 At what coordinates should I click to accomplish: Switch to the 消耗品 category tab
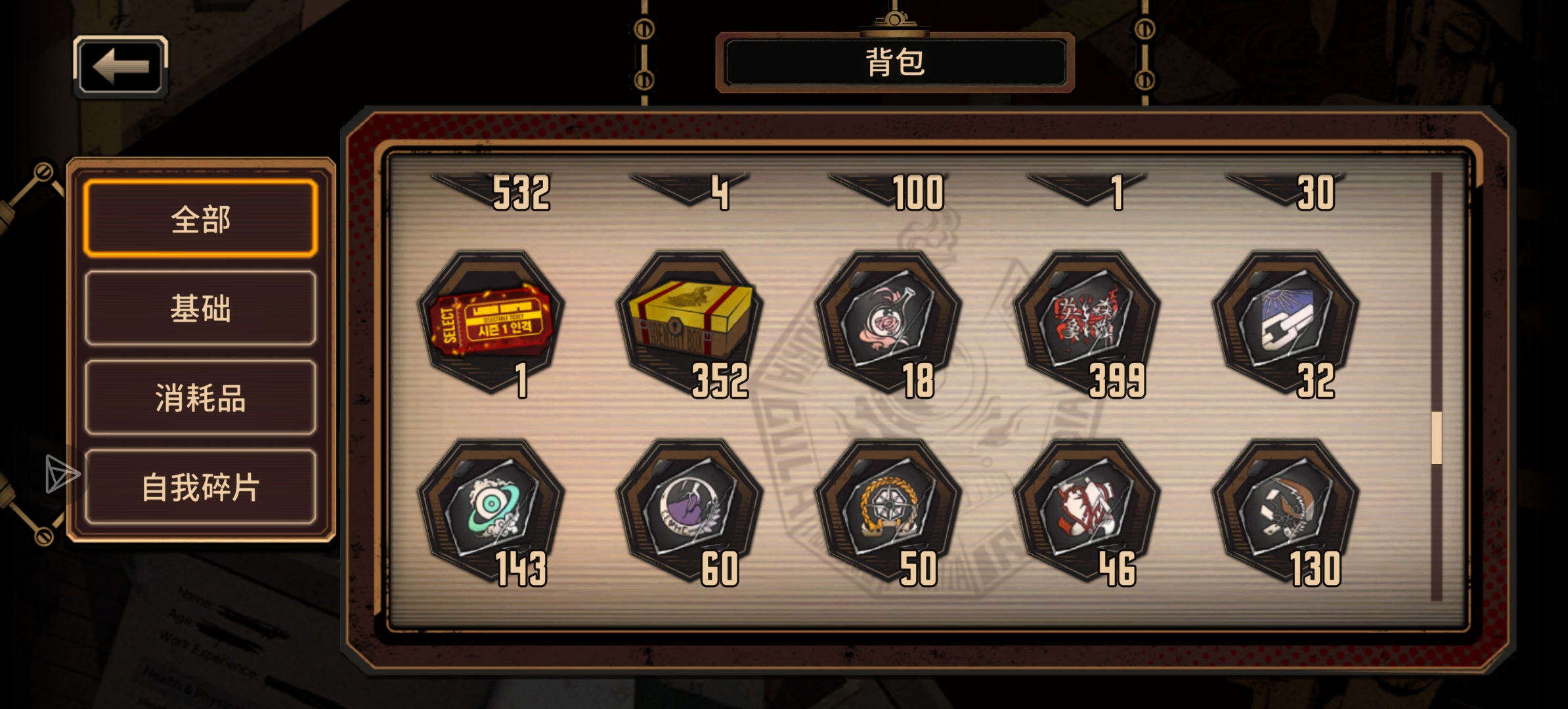[x=201, y=397]
